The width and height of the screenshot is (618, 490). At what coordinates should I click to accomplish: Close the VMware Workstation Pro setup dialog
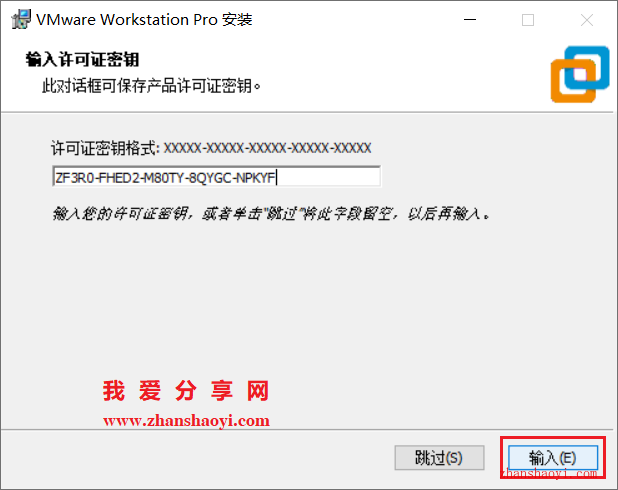(x=586, y=20)
